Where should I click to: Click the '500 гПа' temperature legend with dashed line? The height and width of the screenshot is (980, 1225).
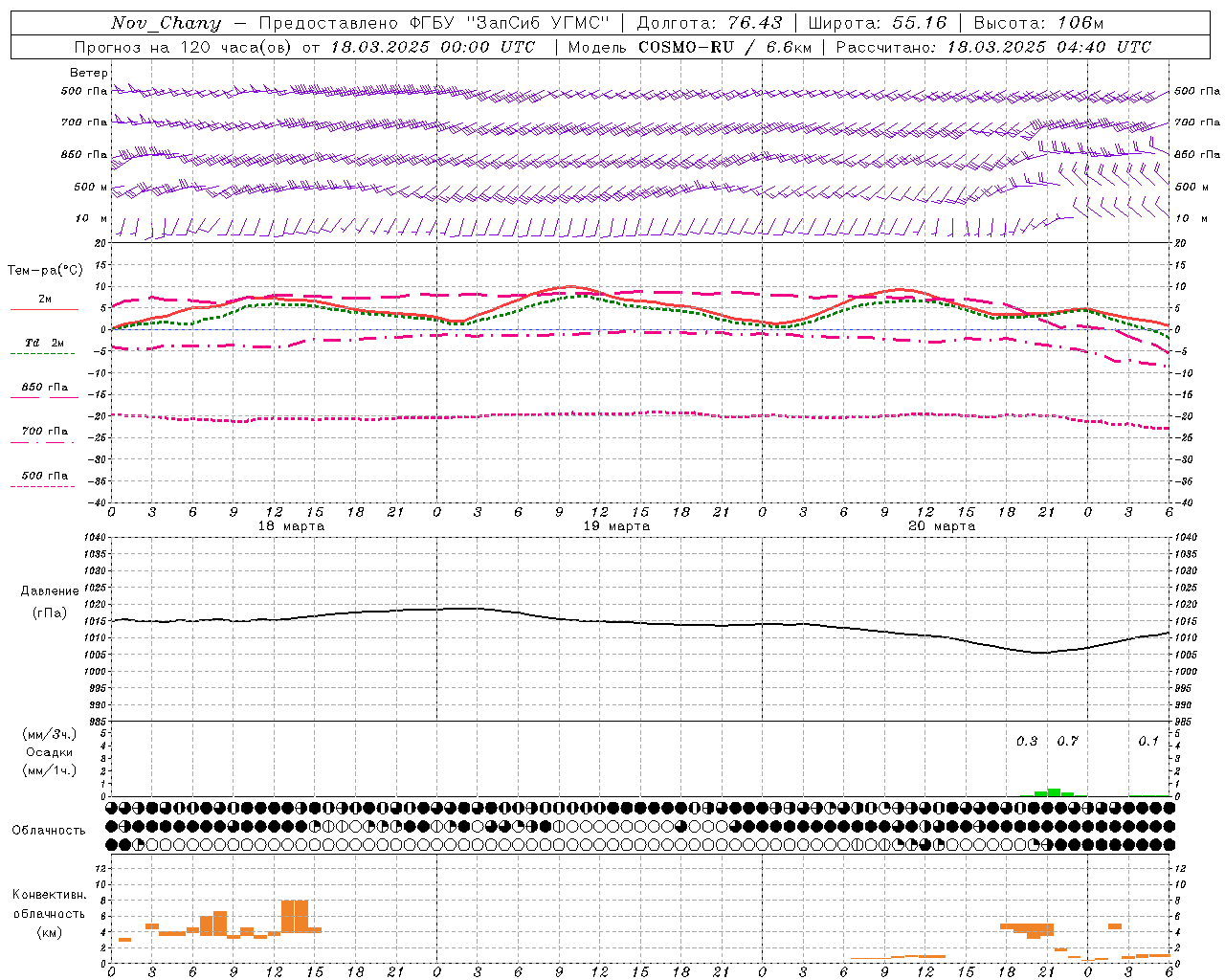[45, 476]
